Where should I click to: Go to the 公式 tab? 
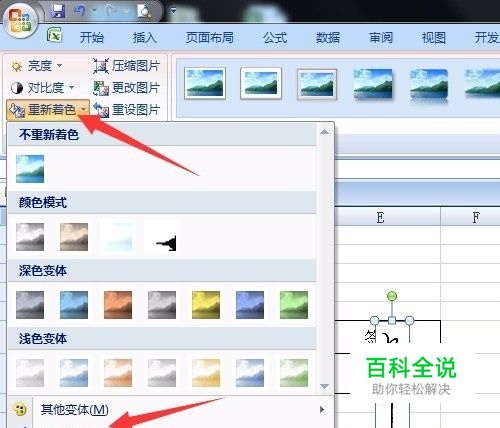tap(275, 38)
